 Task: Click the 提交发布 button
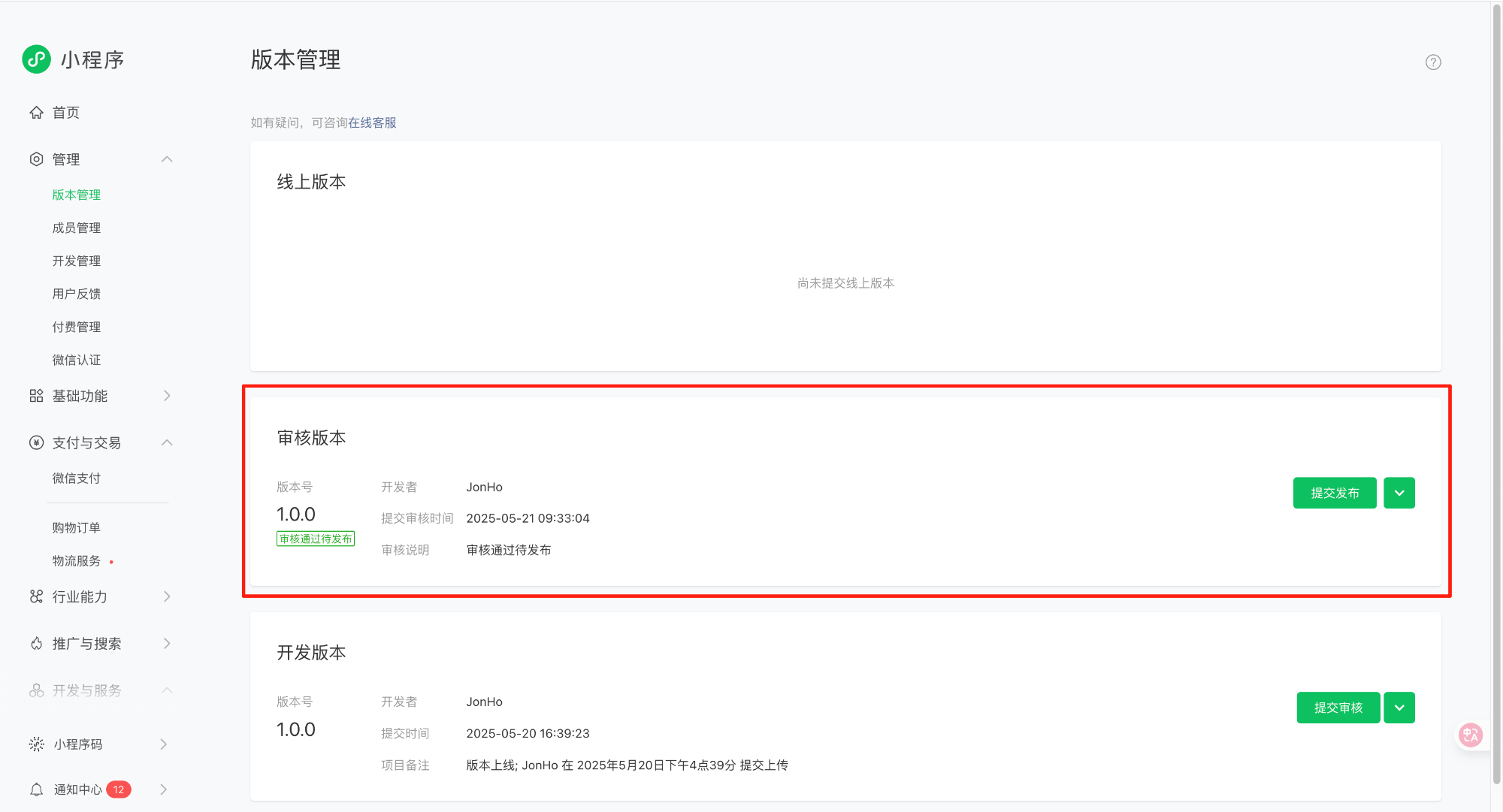tap(1335, 493)
